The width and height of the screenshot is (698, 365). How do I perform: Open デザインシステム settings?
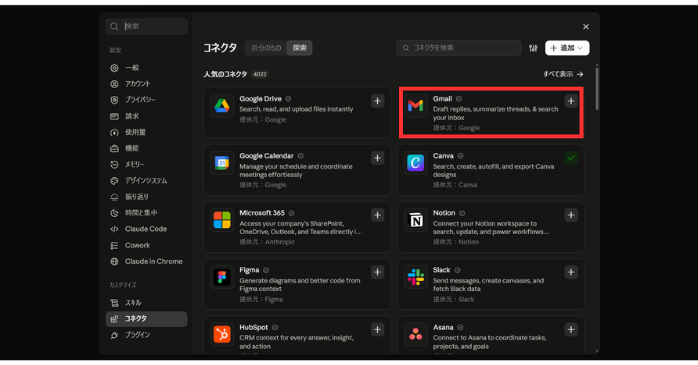coord(146,181)
